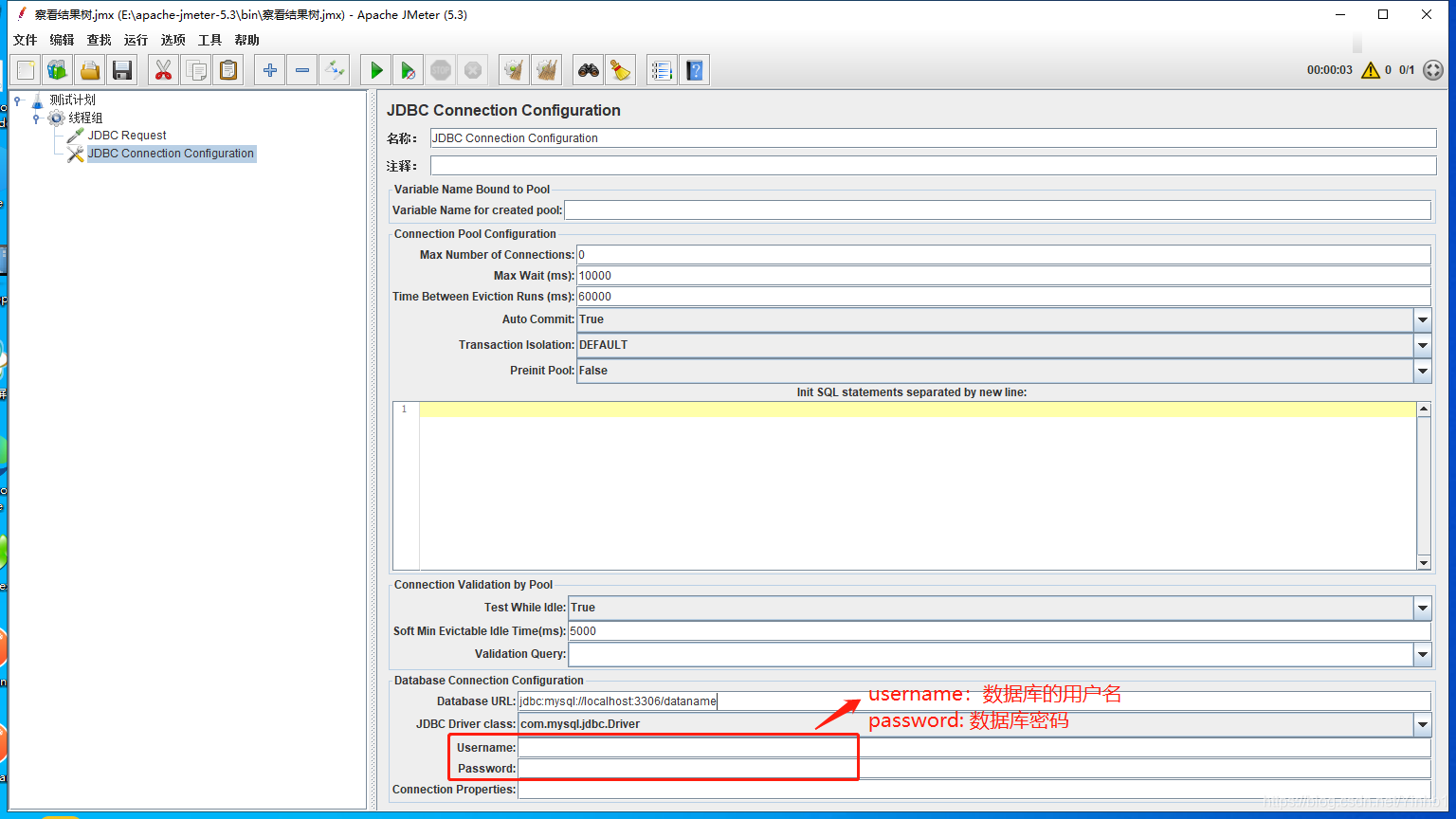
Task: Click the Password input field
Action: point(974,769)
